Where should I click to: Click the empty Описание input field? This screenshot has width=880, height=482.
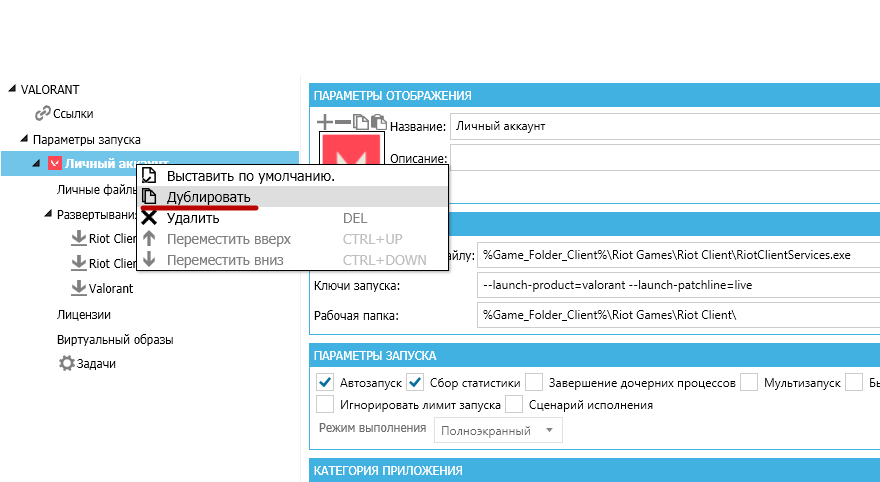[665, 158]
